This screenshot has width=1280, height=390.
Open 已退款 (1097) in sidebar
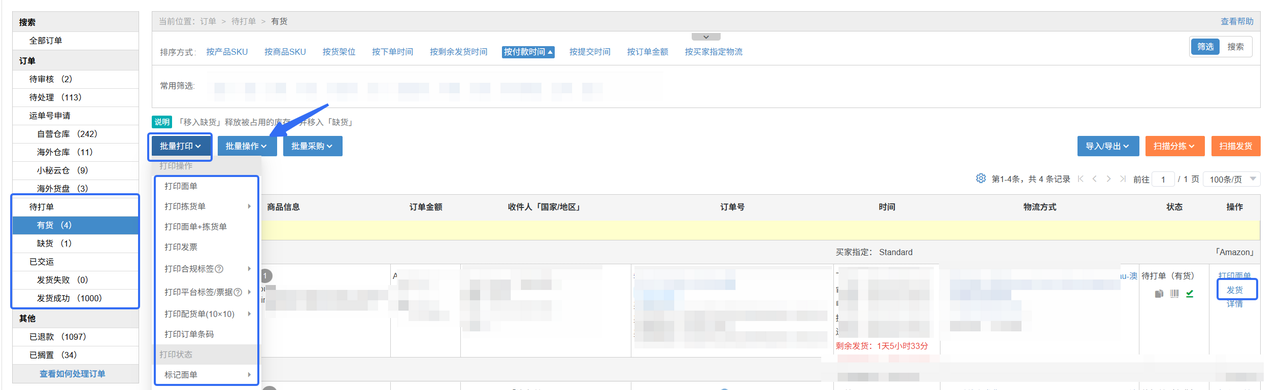[76, 337]
